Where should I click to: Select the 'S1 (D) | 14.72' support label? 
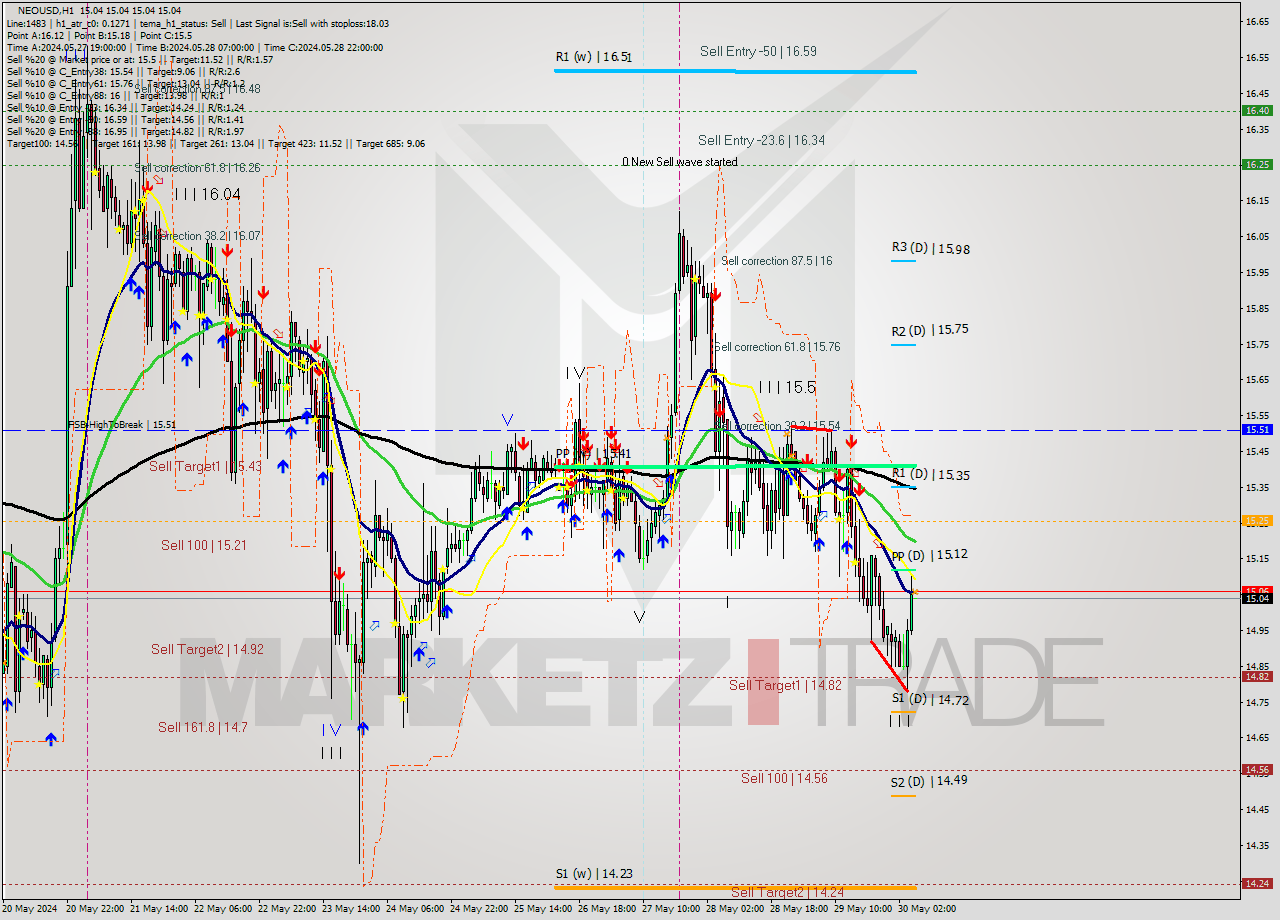(x=930, y=700)
